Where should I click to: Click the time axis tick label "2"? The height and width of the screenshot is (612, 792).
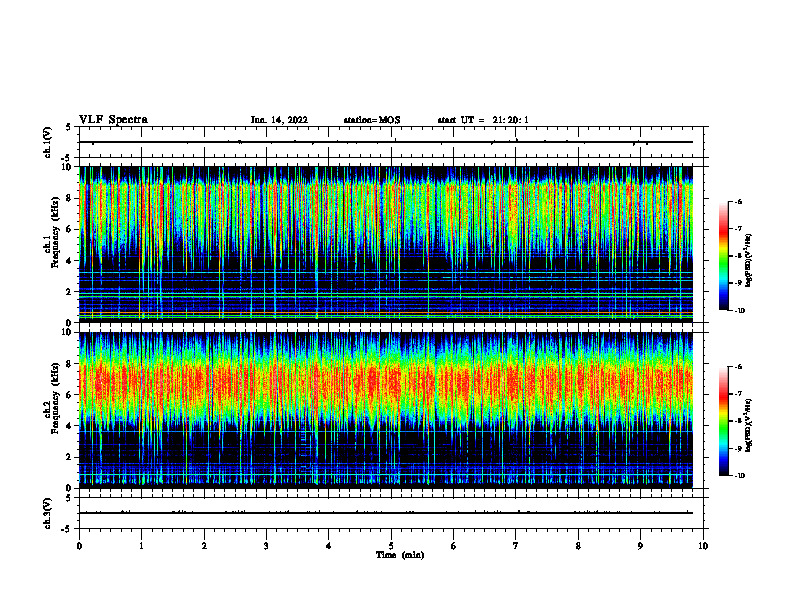coord(204,546)
